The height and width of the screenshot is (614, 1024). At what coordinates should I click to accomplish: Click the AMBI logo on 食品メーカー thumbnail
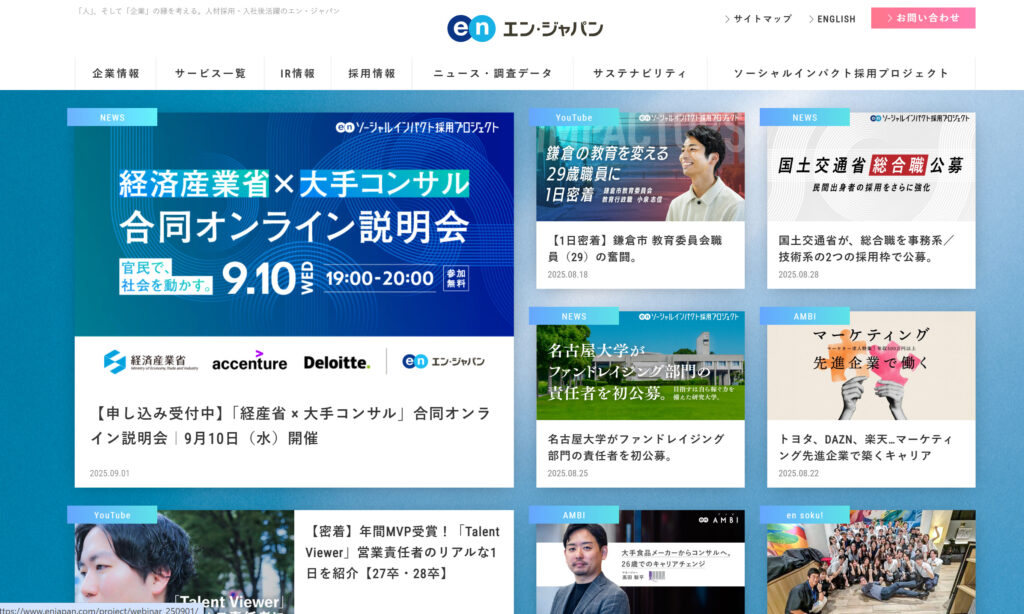718,520
